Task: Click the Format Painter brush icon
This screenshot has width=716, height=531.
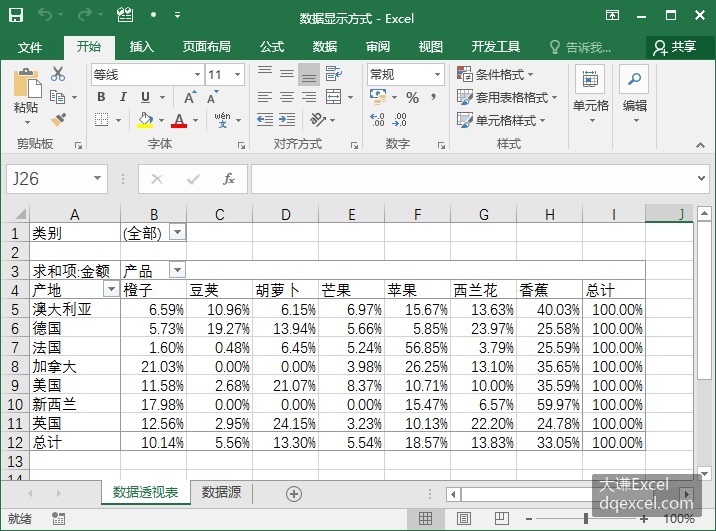Action: [x=58, y=120]
